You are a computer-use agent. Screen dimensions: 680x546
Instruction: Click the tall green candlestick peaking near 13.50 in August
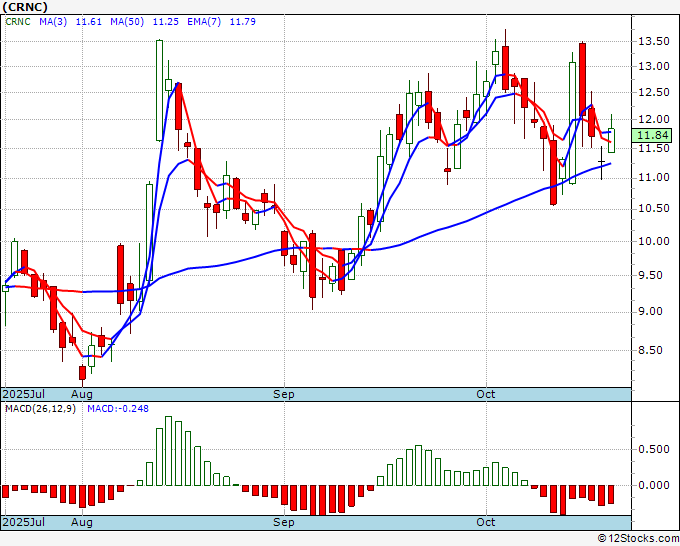pos(160,90)
